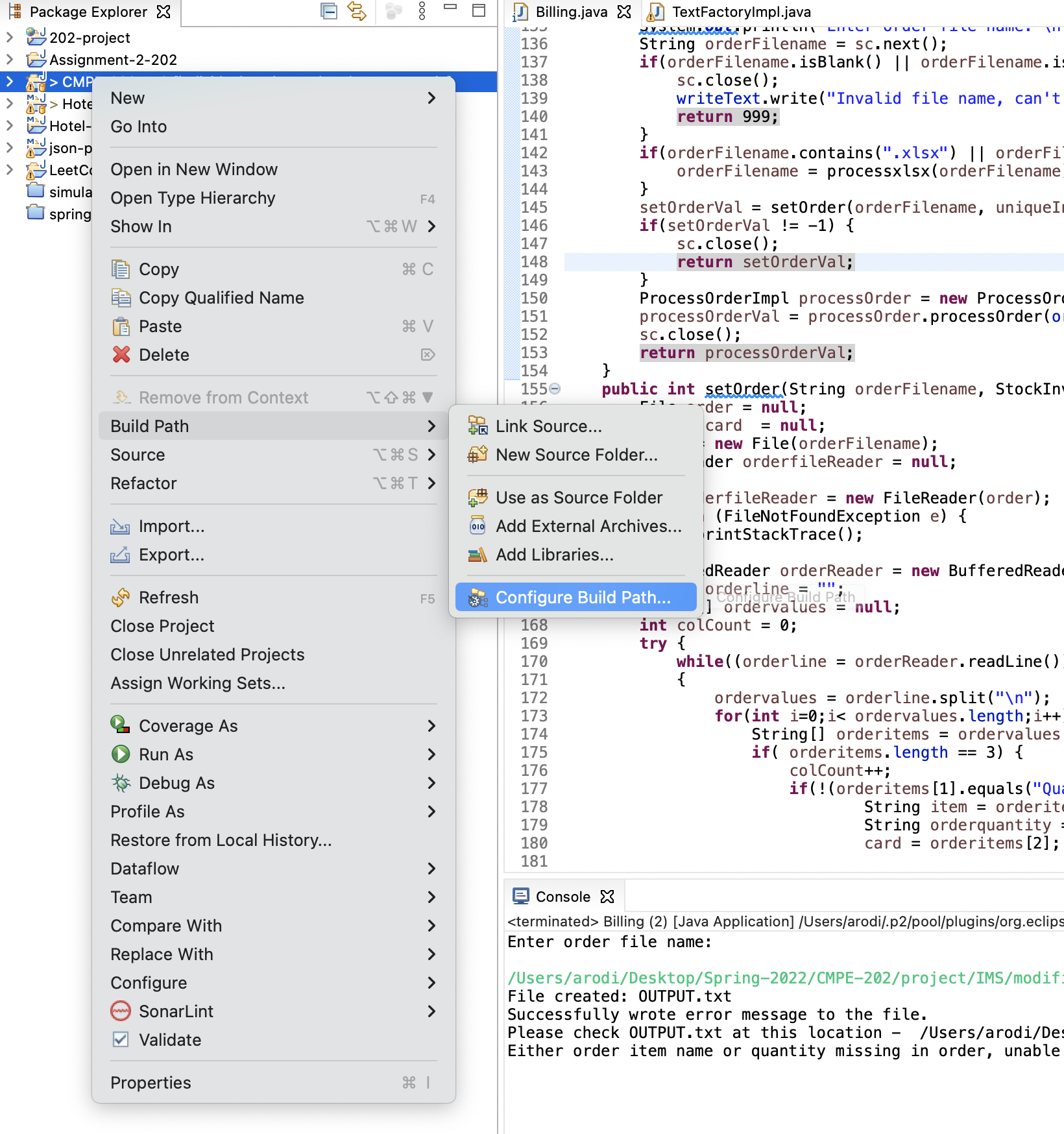Select Close Unrelated Projects
The image size is (1064, 1134).
click(x=273, y=655)
